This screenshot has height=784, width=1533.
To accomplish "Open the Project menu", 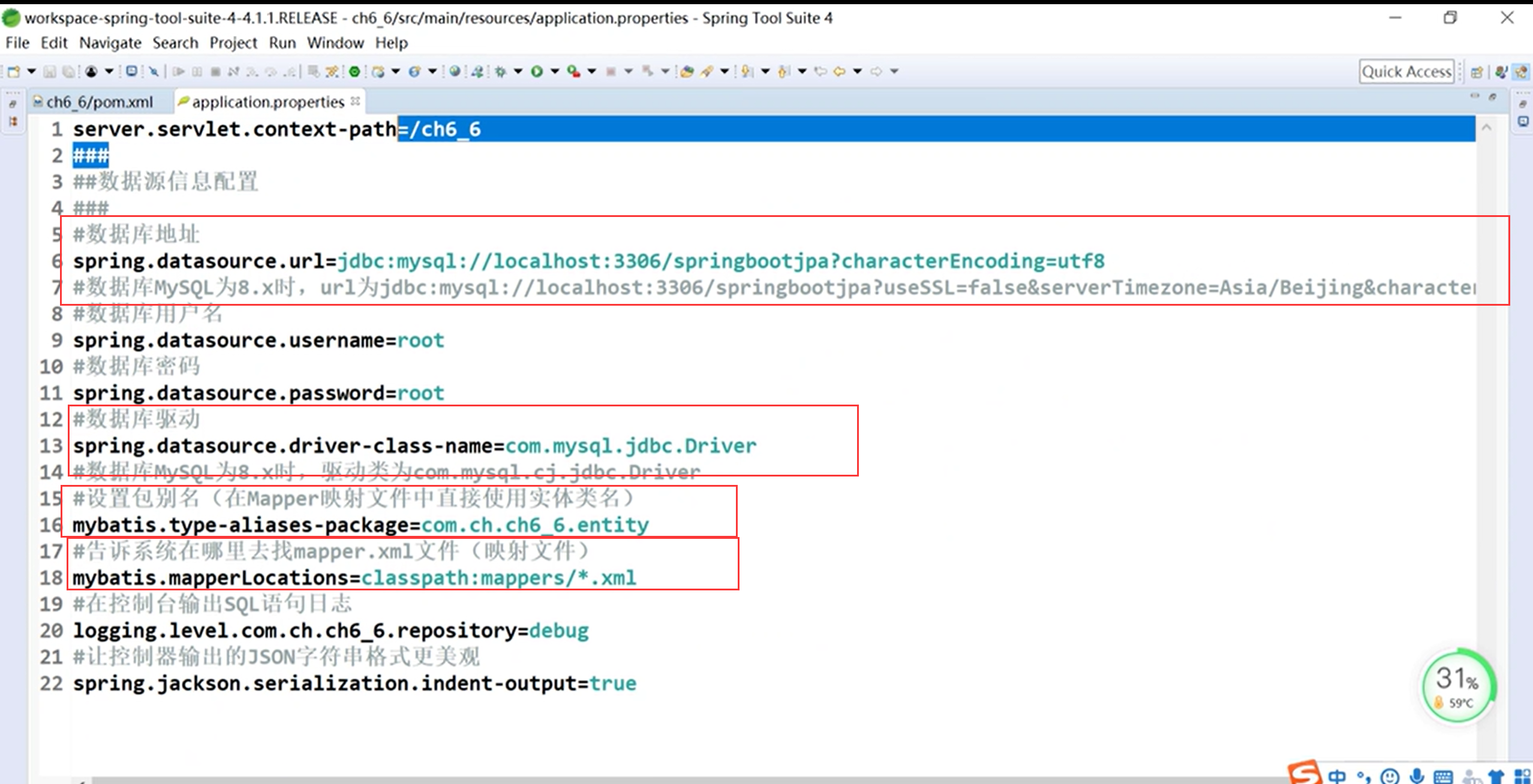I will (233, 43).
